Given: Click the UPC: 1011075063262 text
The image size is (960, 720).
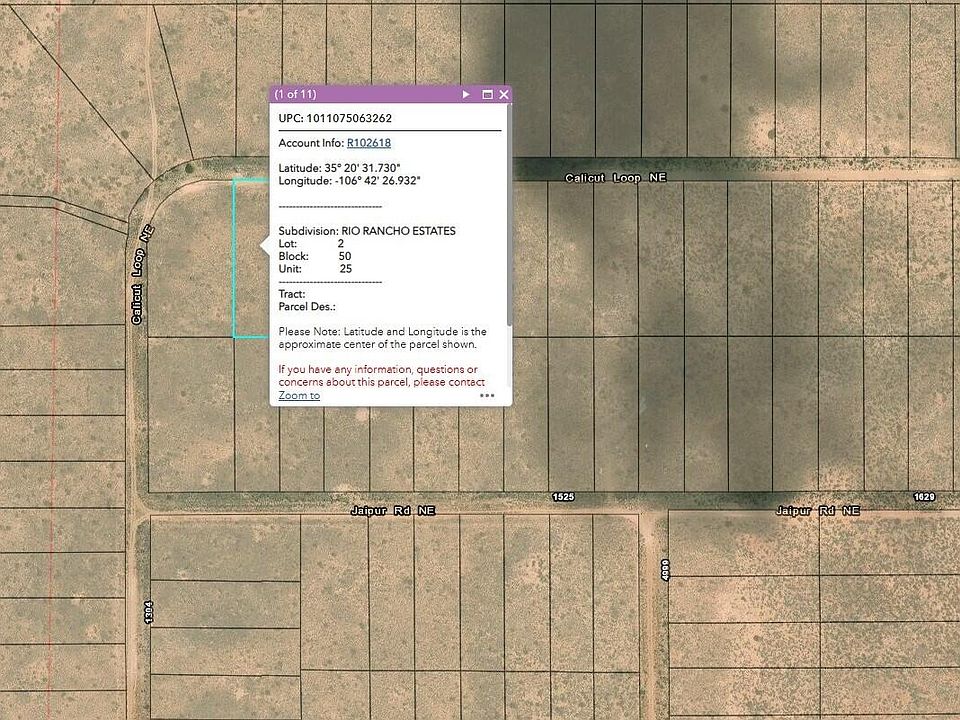Looking at the screenshot, I should (335, 118).
